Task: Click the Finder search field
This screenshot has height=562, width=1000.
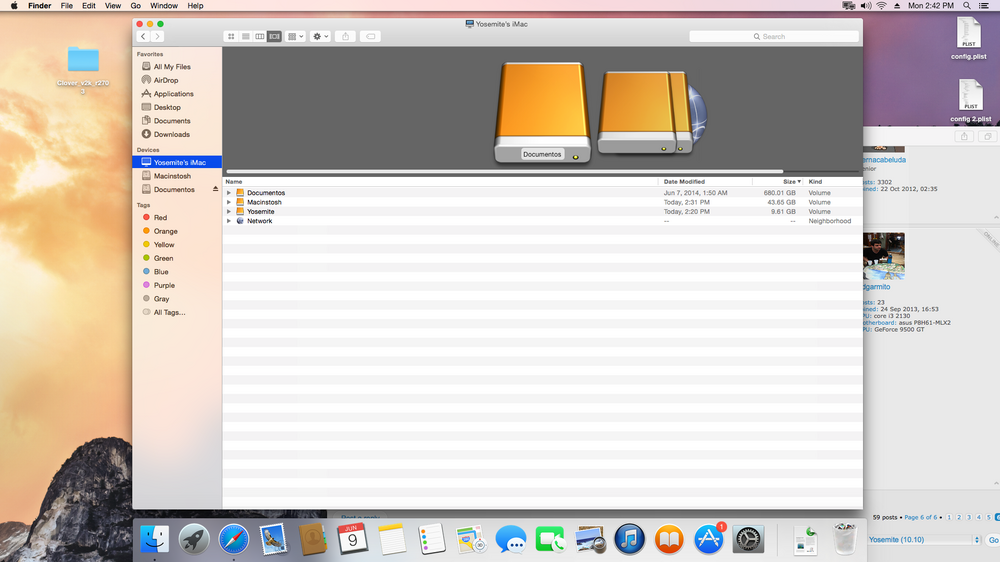Action: 774,36
